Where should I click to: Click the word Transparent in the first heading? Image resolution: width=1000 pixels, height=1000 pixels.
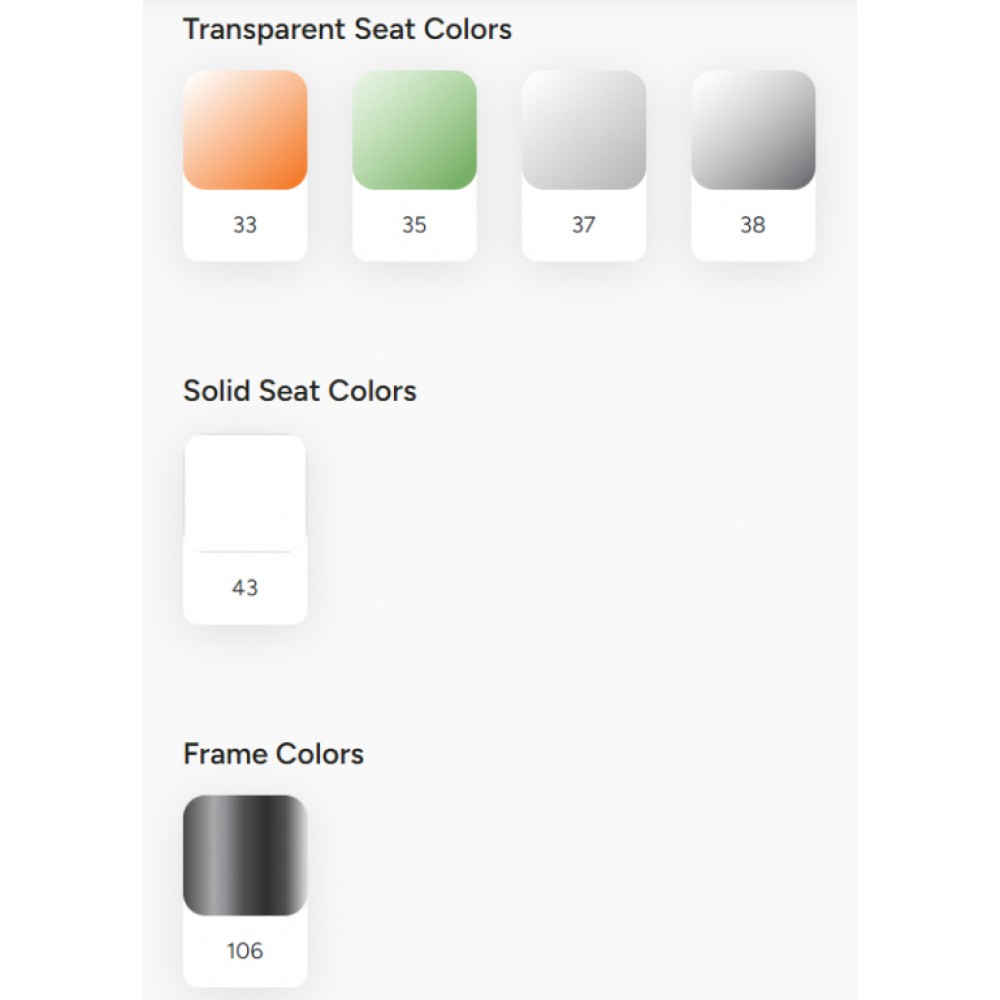click(262, 30)
